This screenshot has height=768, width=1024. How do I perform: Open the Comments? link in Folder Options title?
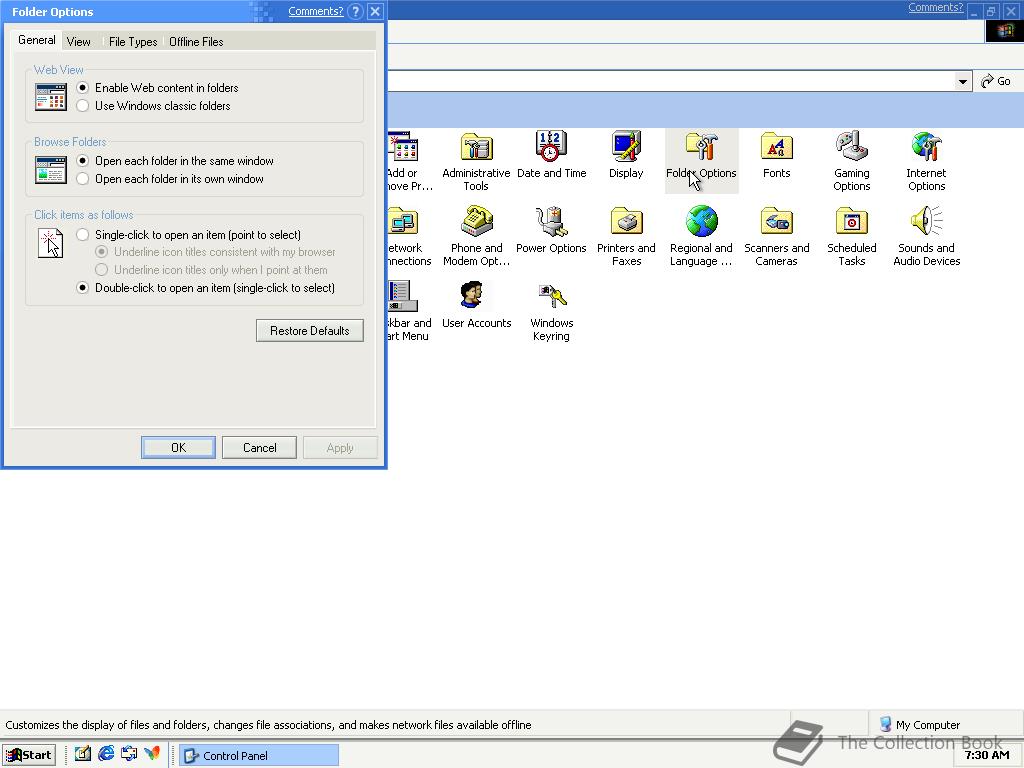pos(315,11)
